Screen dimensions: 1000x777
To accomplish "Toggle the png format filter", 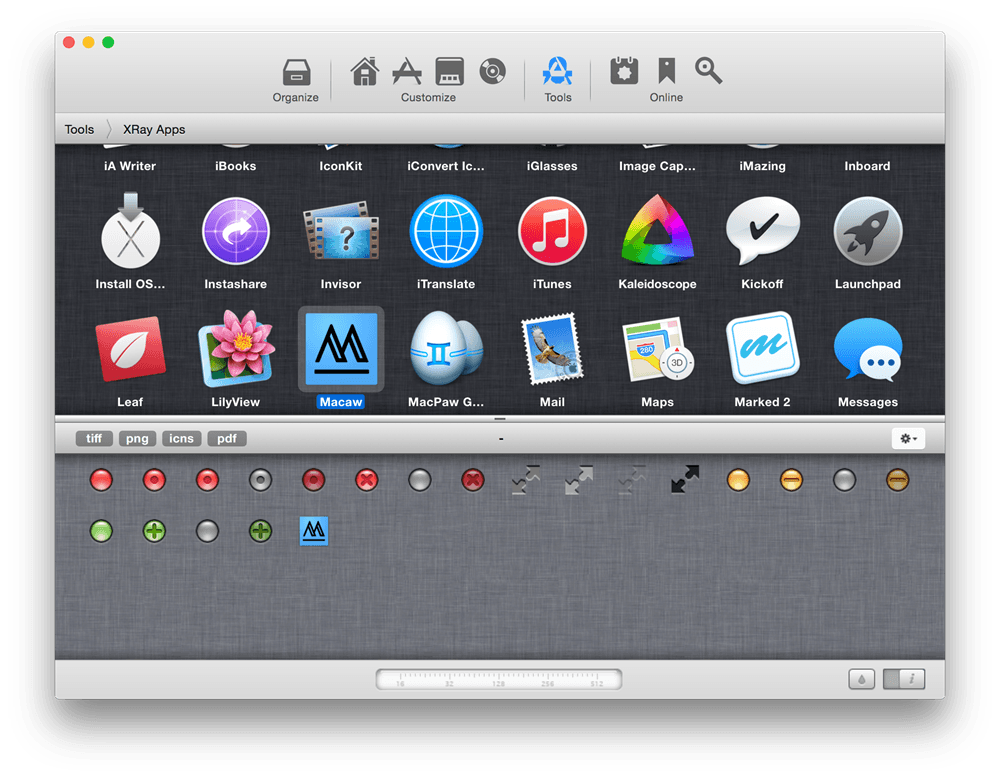I will point(137,438).
